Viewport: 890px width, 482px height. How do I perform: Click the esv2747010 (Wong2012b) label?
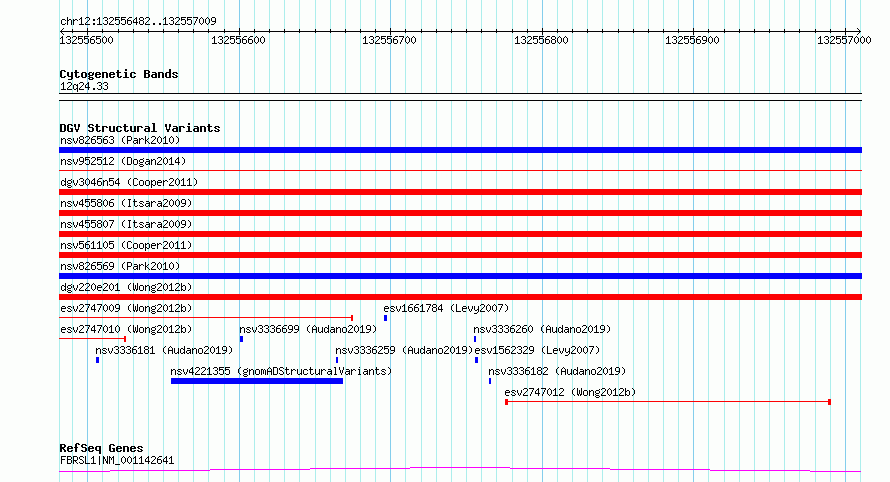click(126, 329)
